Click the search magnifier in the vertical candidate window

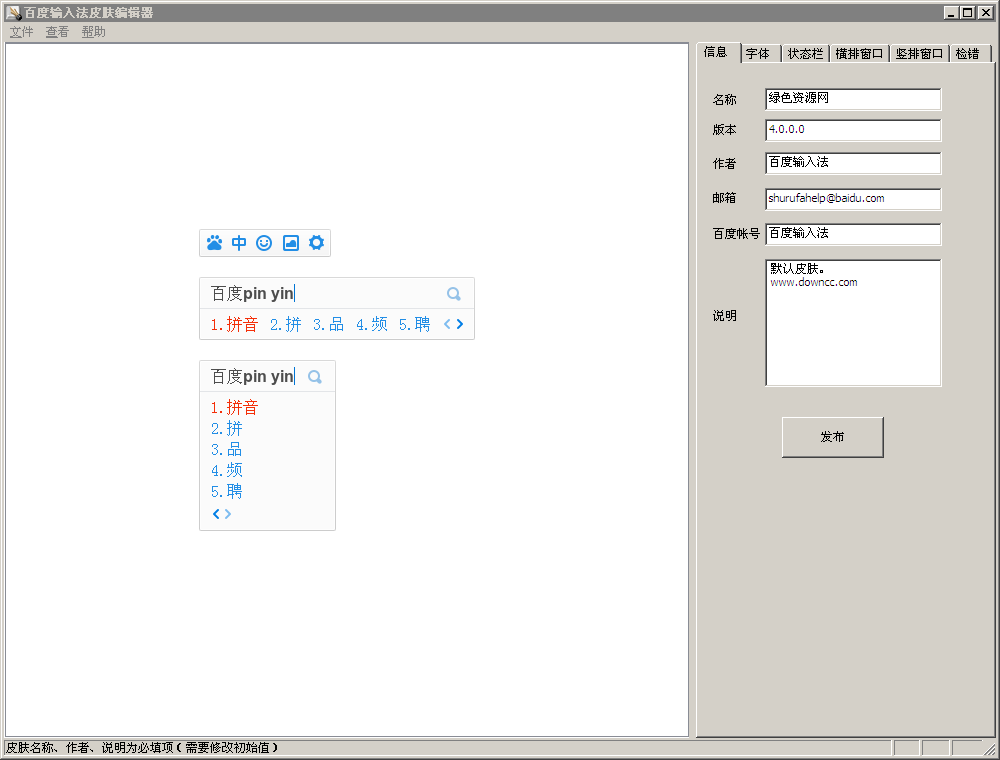(x=314, y=376)
